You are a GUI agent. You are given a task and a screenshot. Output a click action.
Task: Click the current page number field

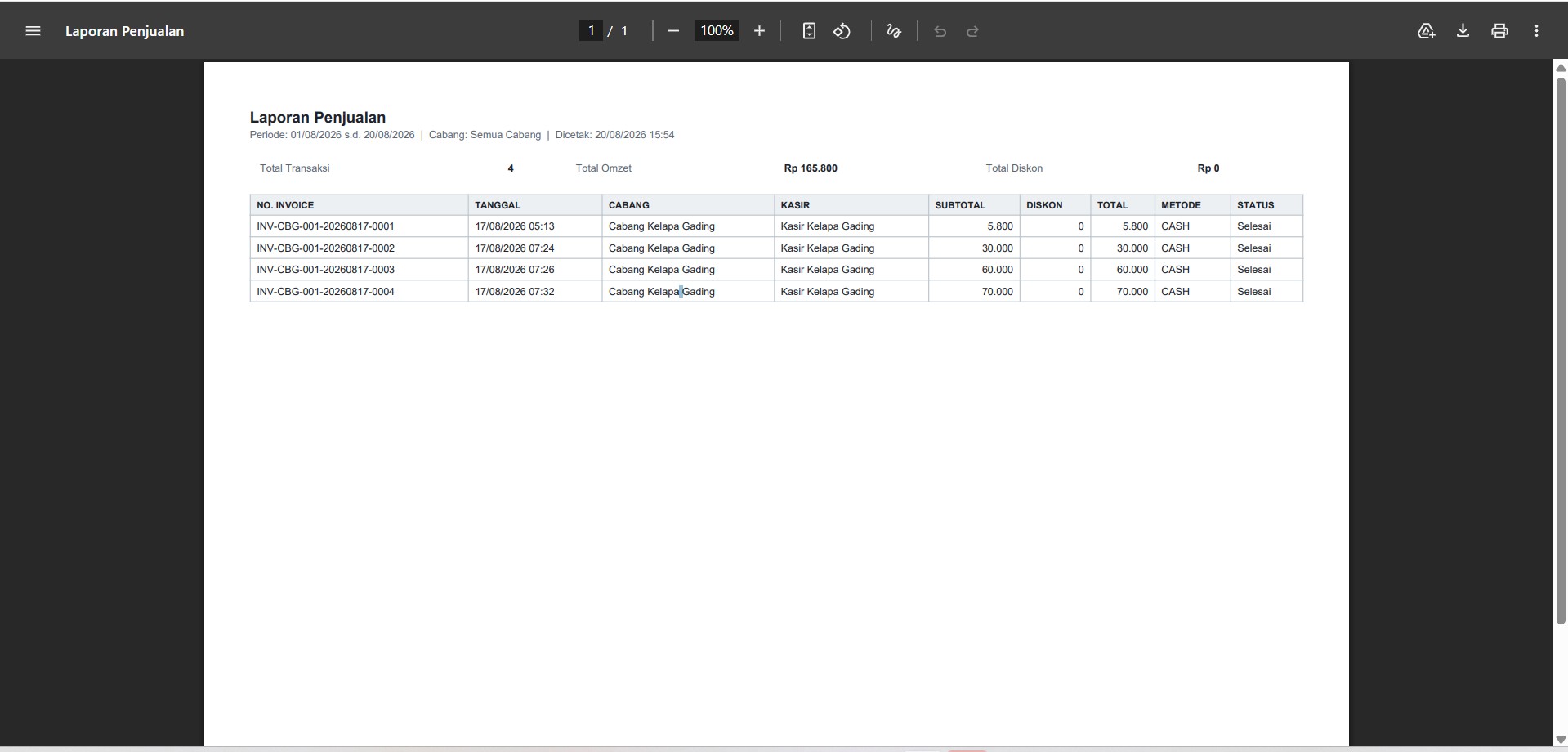click(591, 31)
